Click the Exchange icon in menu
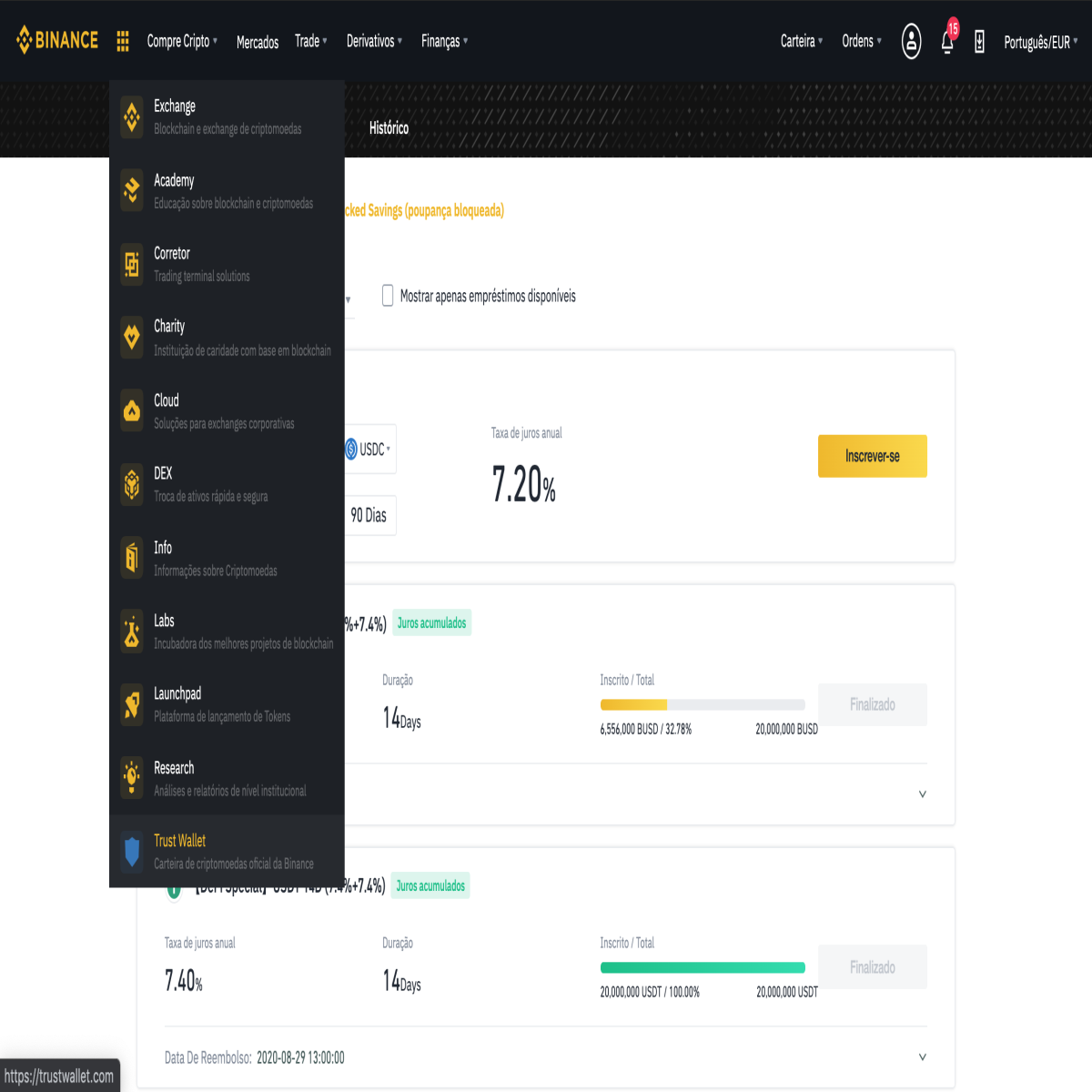Image resolution: width=1092 pixels, height=1092 pixels. pyautogui.click(x=132, y=116)
